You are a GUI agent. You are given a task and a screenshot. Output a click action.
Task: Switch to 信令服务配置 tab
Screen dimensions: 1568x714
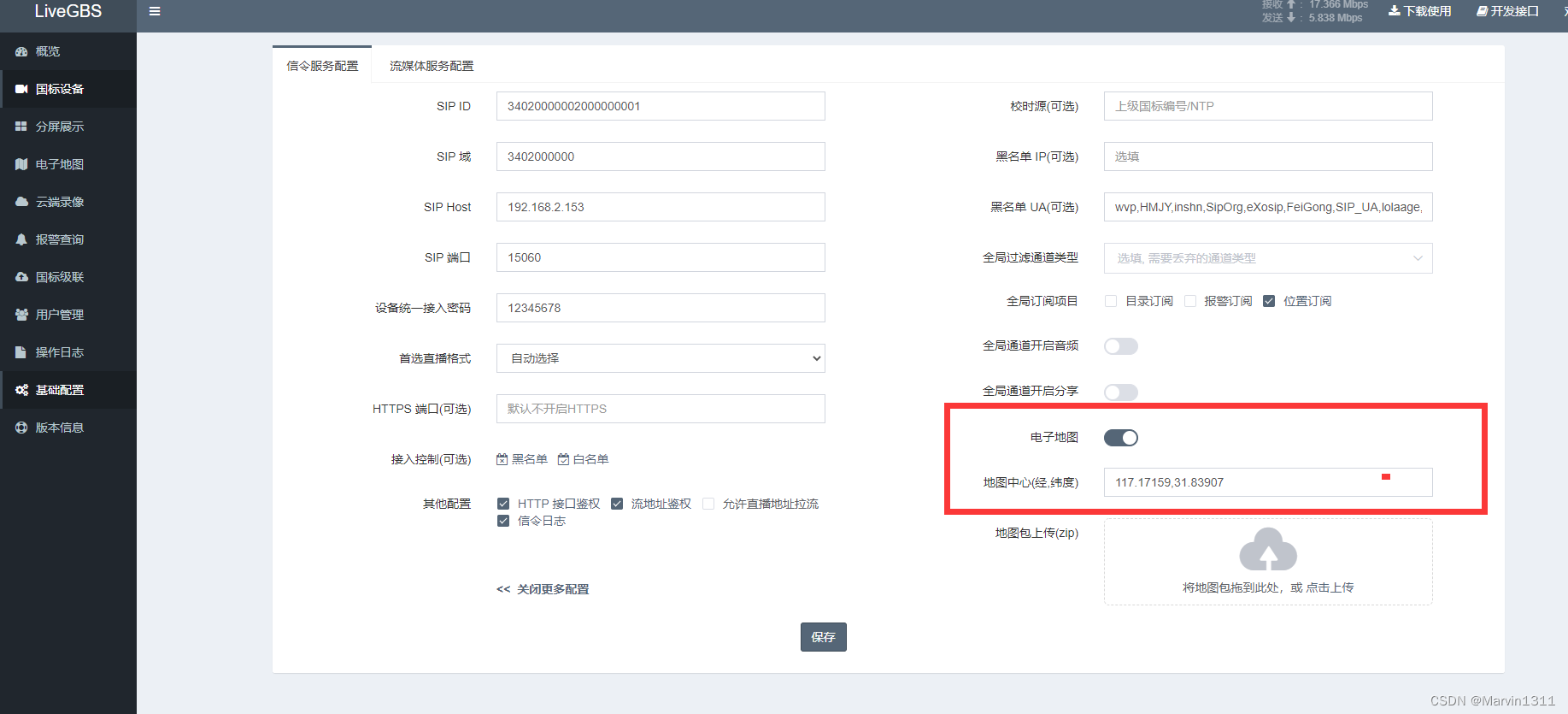point(322,66)
